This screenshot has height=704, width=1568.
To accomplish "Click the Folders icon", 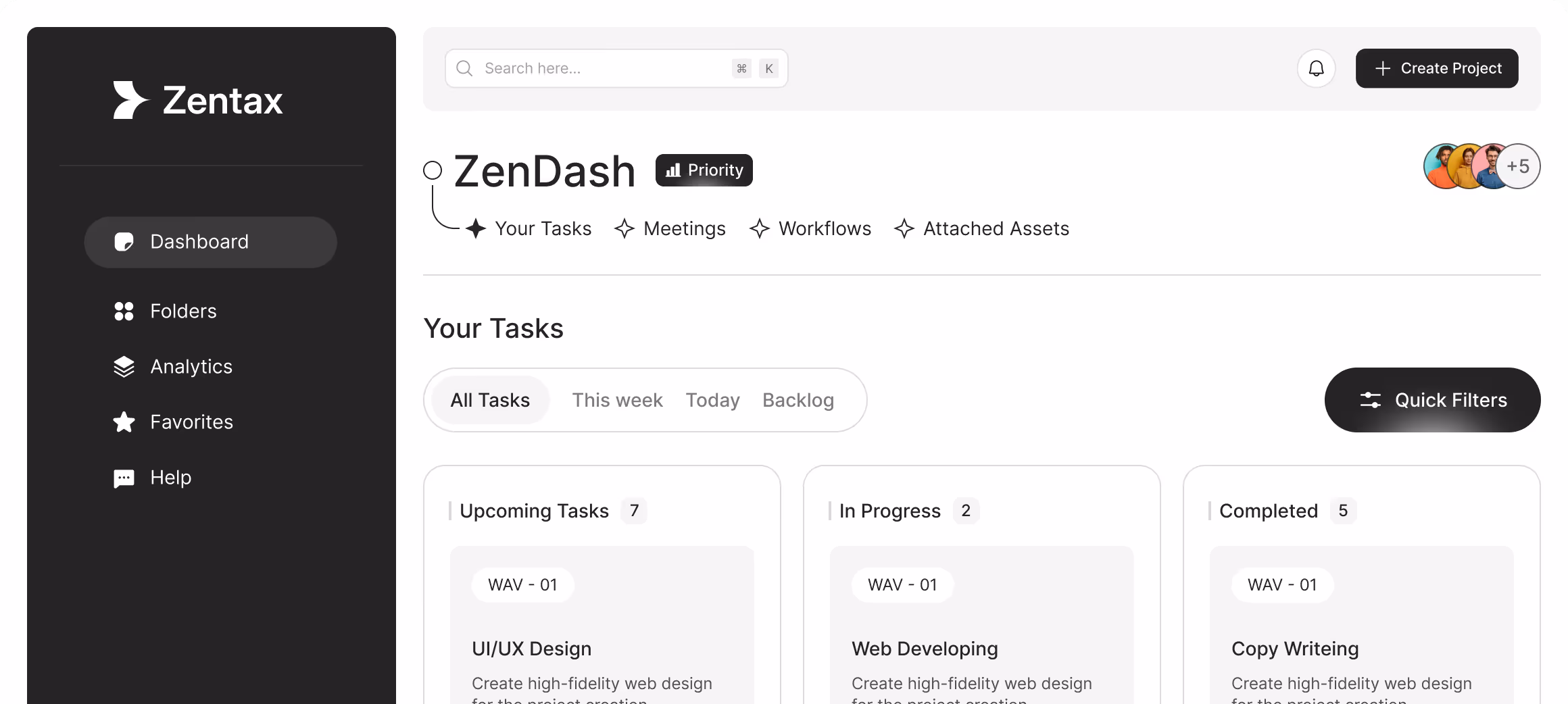I will point(123,311).
